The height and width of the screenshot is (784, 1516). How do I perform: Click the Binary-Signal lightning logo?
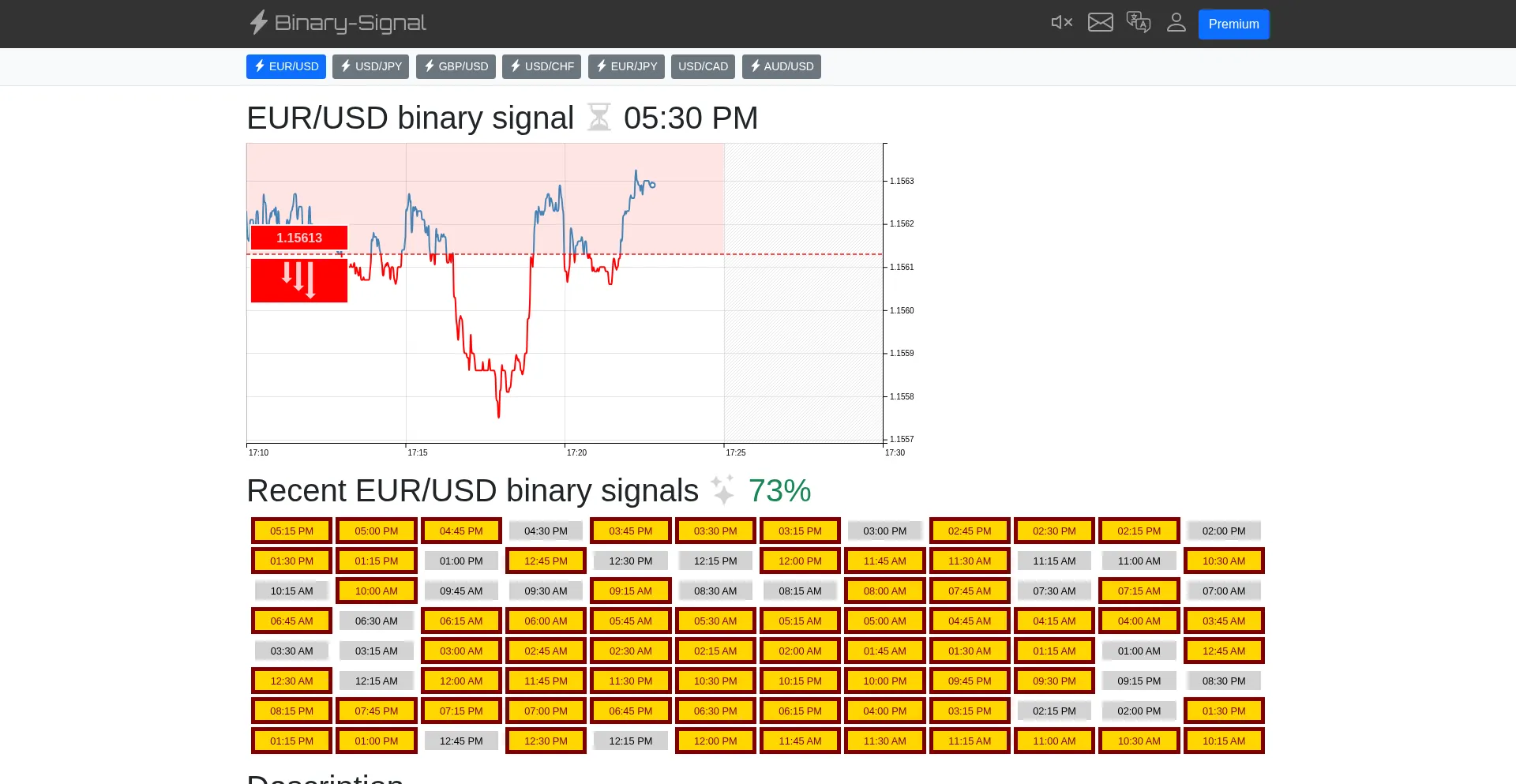(259, 23)
